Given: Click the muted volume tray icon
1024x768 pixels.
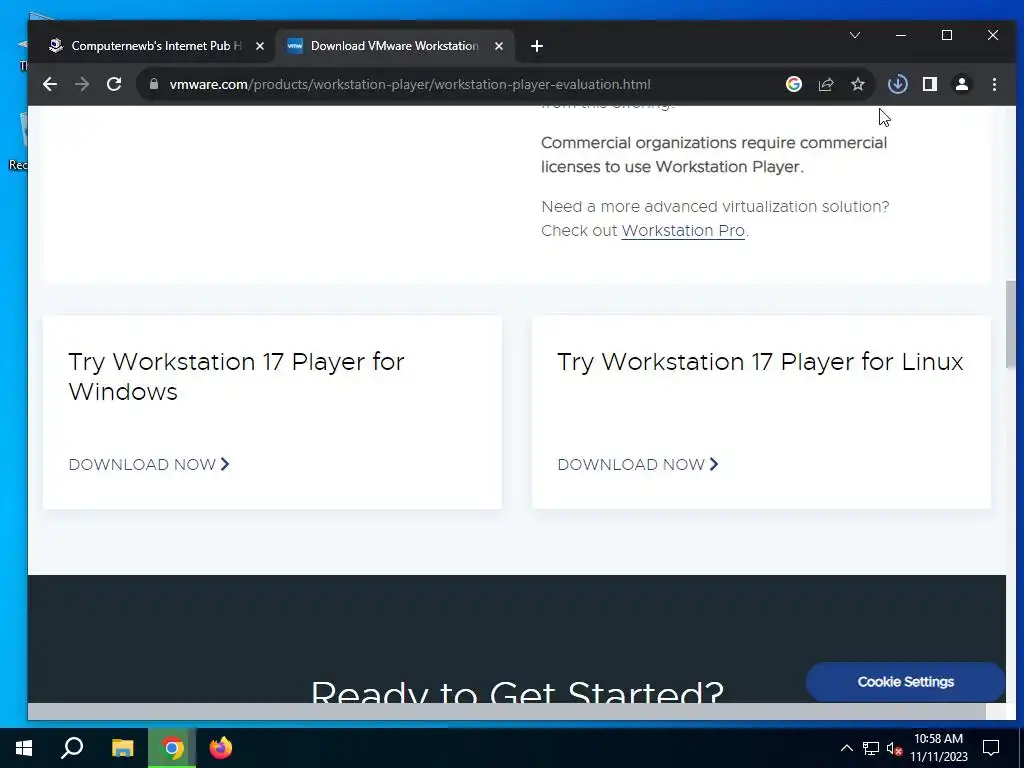Looking at the screenshot, I should tap(894, 748).
